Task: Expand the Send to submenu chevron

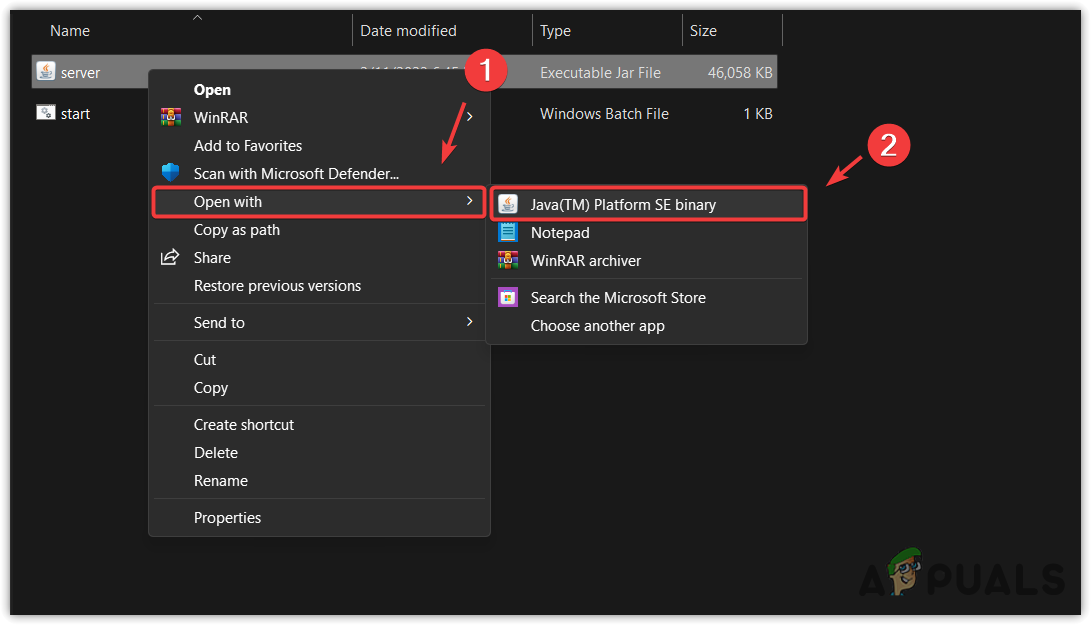Action: click(x=470, y=322)
